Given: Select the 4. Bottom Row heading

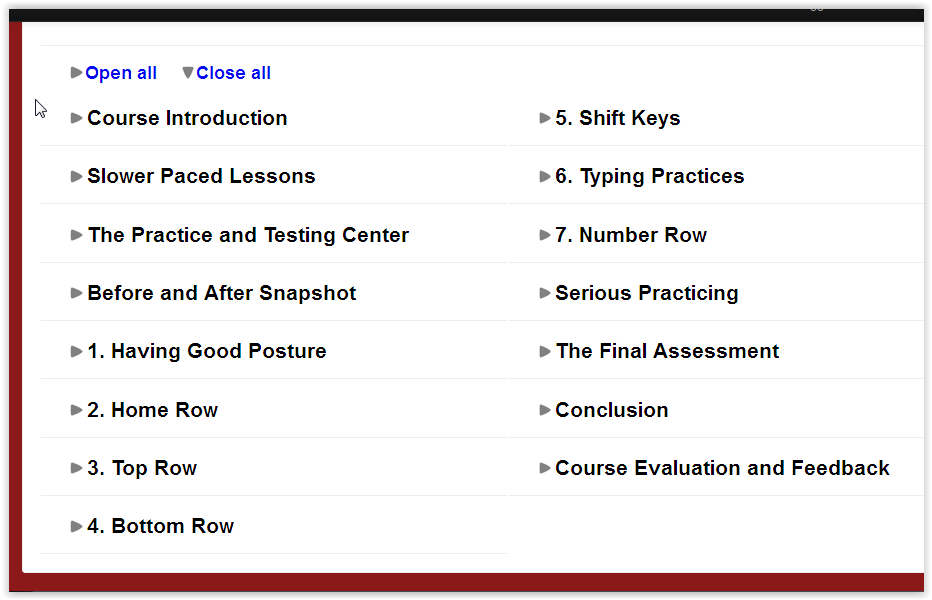Looking at the screenshot, I should coord(161,525).
